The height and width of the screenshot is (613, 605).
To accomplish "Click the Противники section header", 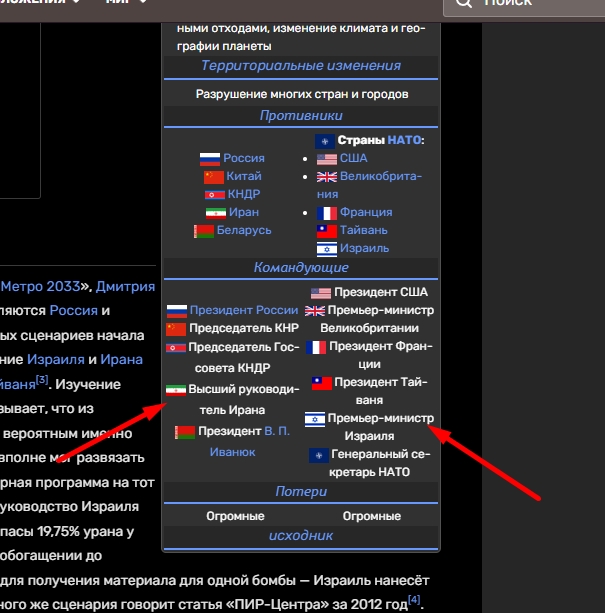I will pos(301,115).
